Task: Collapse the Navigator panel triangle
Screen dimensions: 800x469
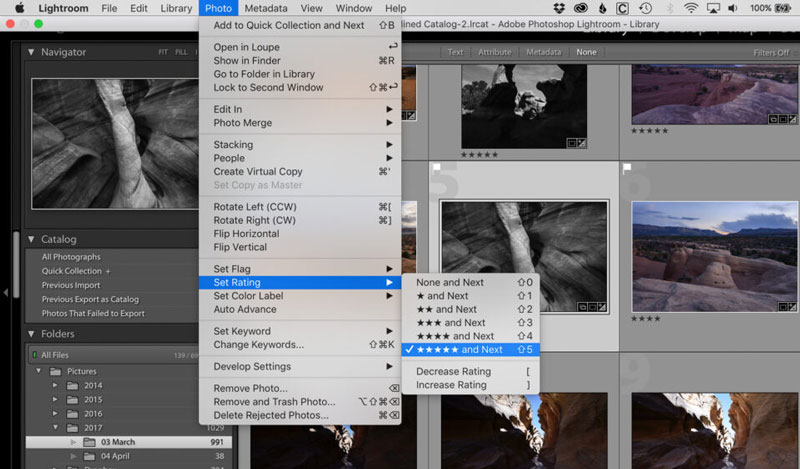Action: [x=31, y=52]
